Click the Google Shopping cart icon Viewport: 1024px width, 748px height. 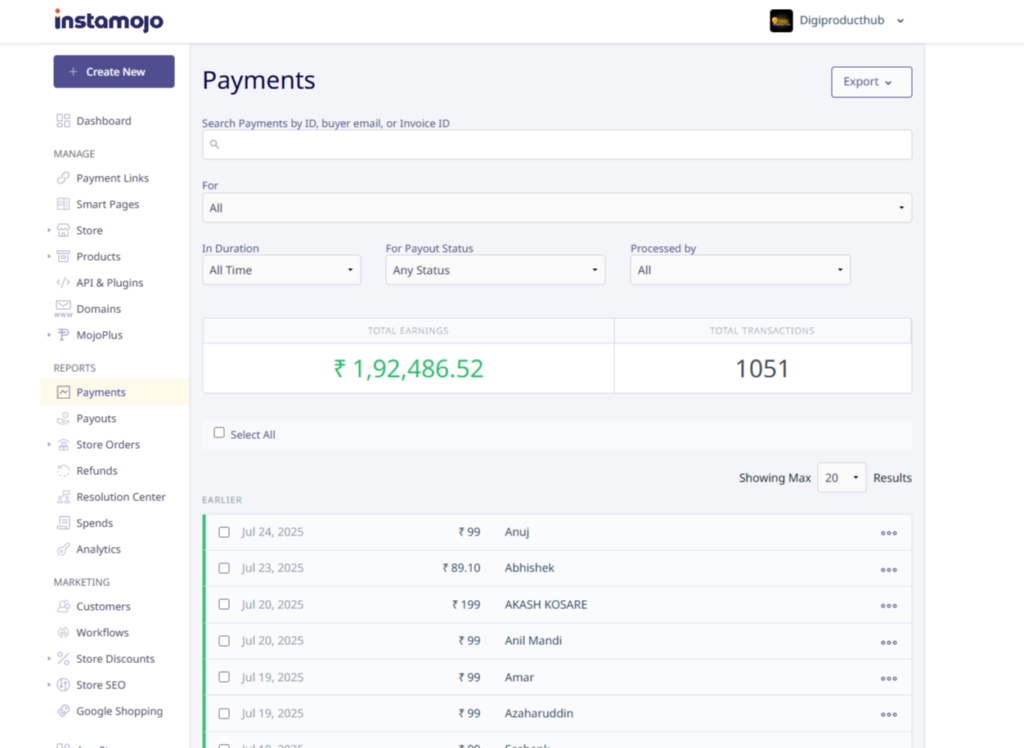tap(64, 712)
